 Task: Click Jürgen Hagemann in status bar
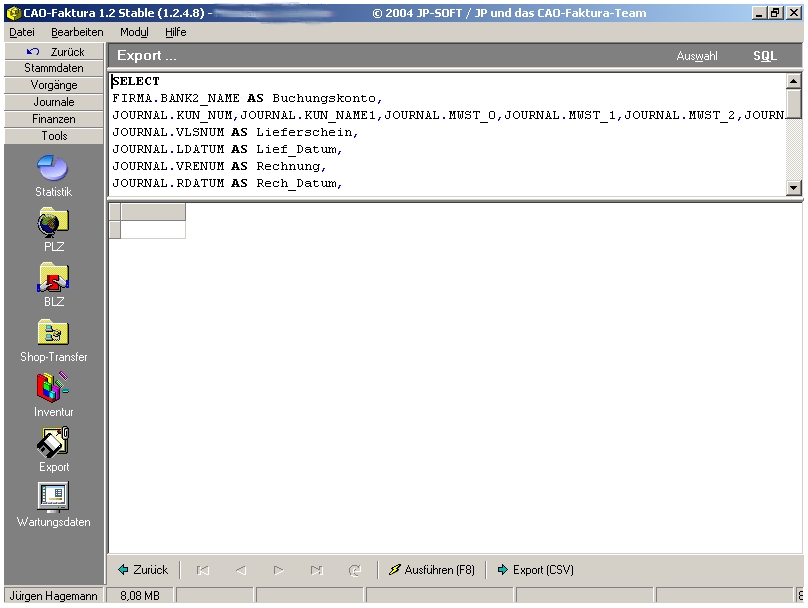click(x=54, y=596)
